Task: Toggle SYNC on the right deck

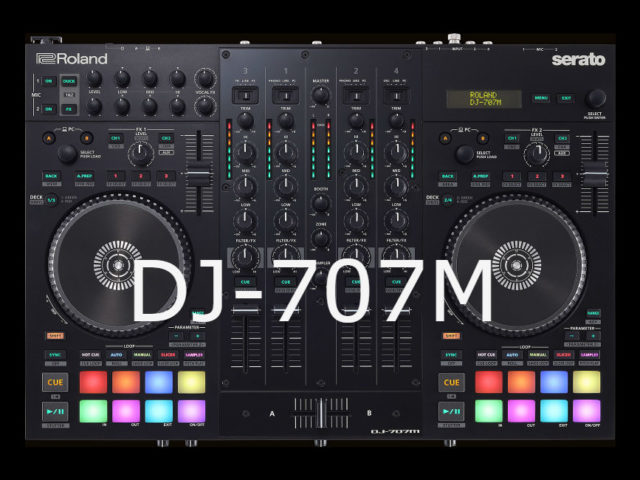Action: (x=451, y=355)
